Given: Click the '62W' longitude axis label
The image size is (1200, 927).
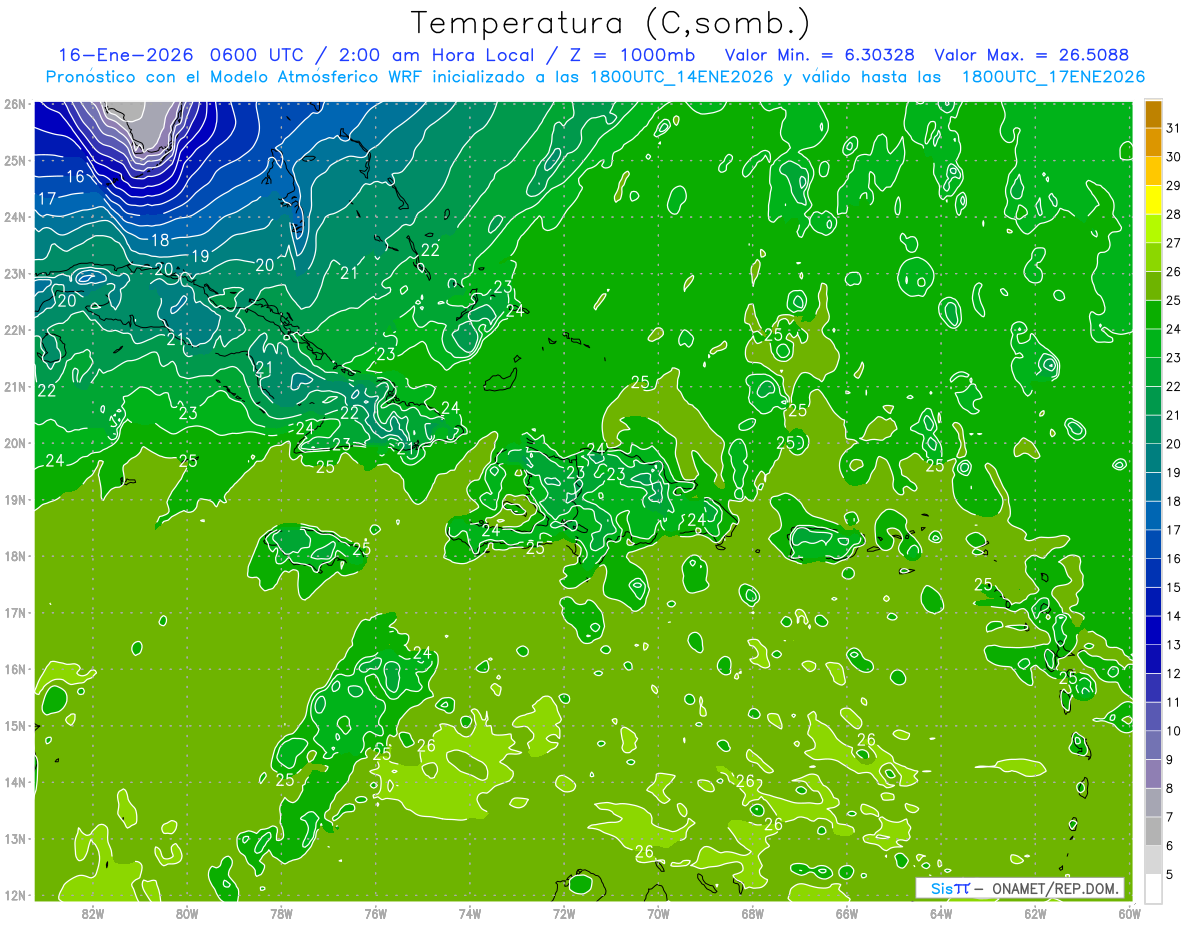Looking at the screenshot, I should (1035, 913).
